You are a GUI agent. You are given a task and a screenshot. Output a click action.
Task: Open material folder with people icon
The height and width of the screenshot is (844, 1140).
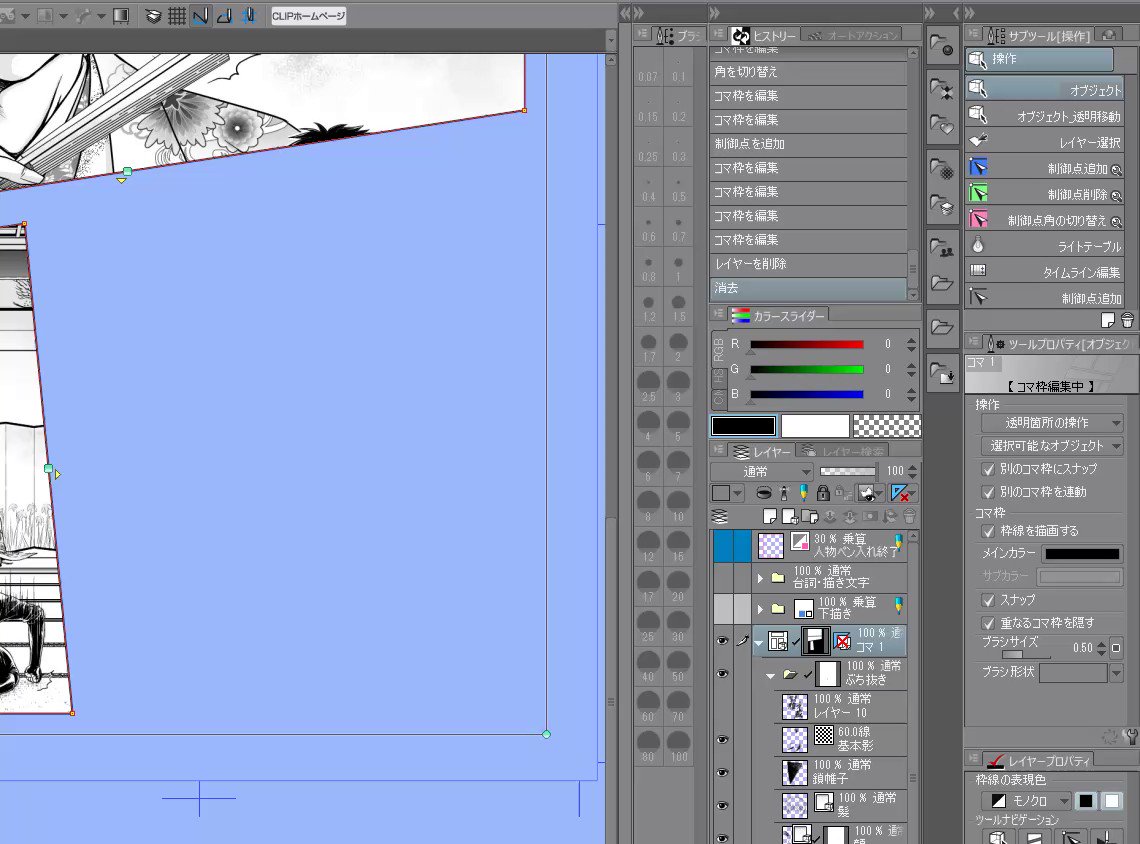(x=942, y=249)
